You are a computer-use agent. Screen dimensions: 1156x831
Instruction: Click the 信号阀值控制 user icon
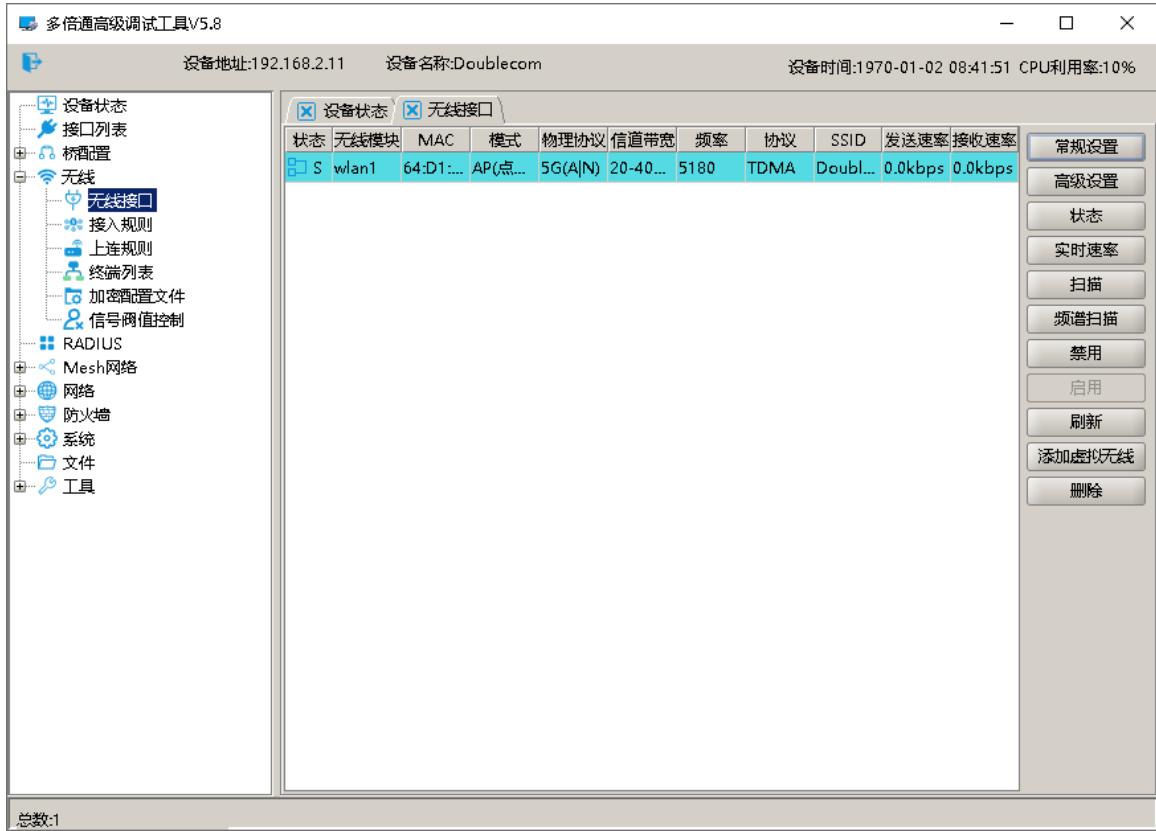point(73,320)
